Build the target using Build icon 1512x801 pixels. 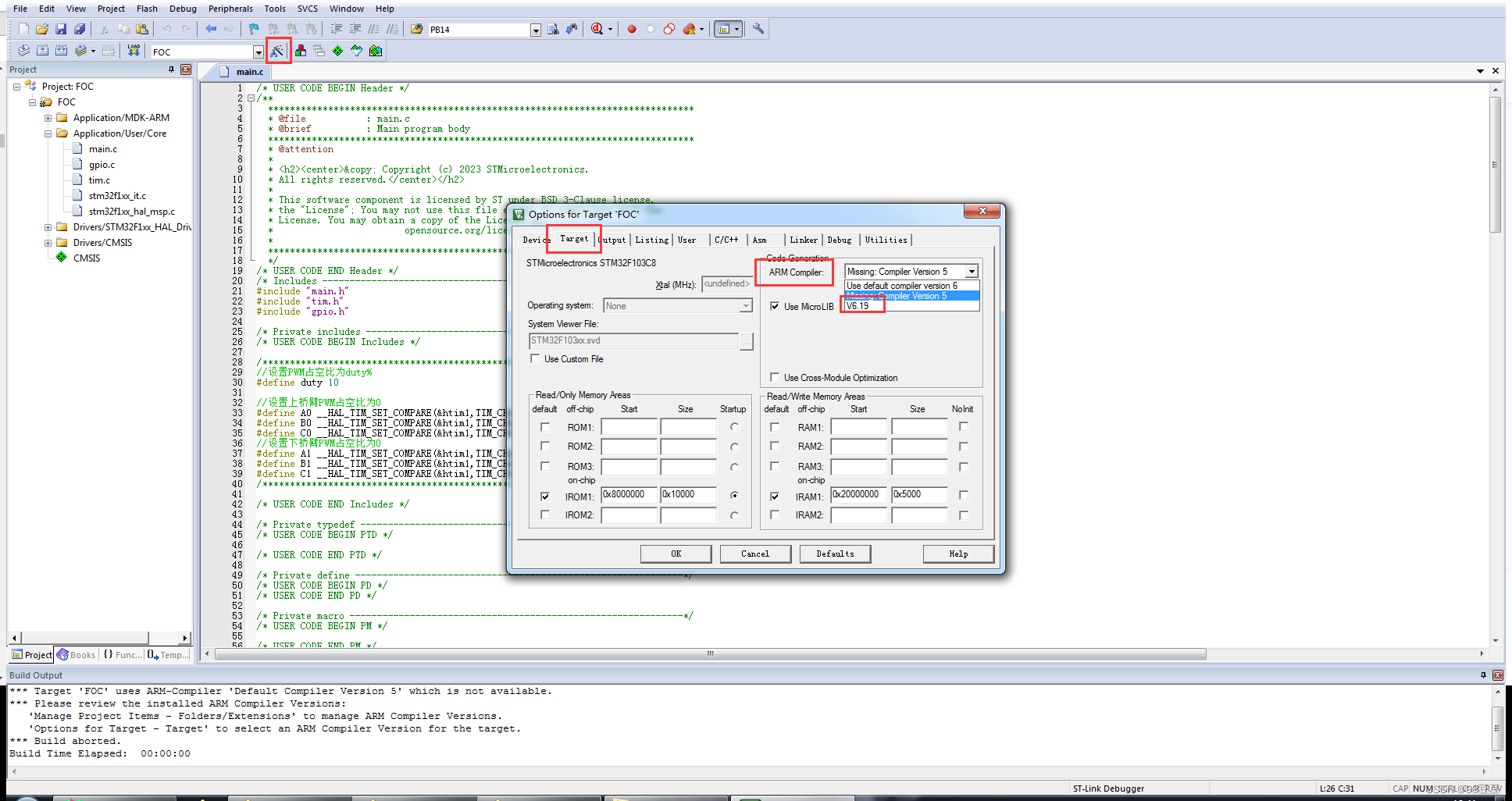42,51
